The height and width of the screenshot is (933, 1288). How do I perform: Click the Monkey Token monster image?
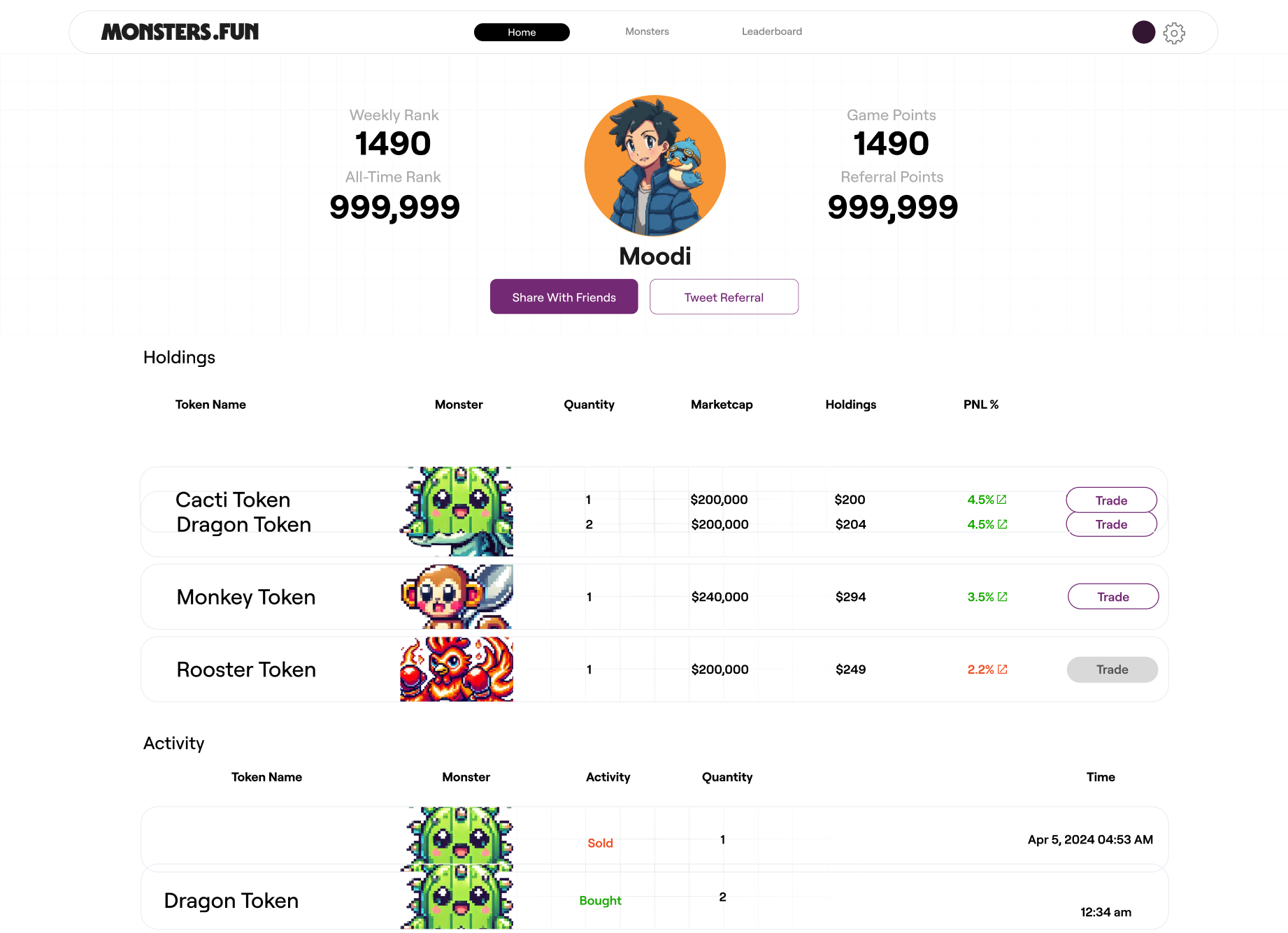[x=457, y=597]
